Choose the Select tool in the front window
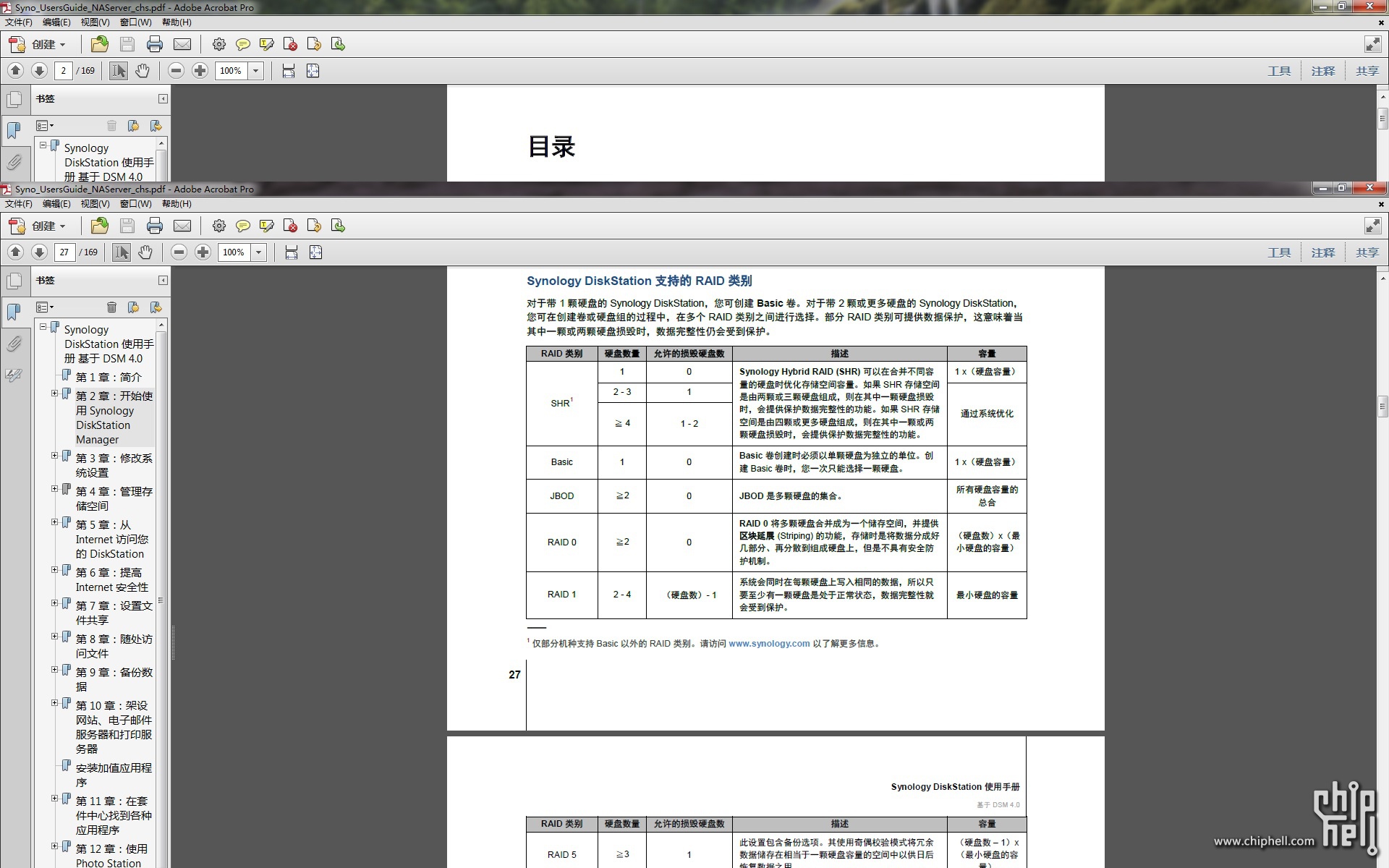The width and height of the screenshot is (1389, 868). click(122, 252)
